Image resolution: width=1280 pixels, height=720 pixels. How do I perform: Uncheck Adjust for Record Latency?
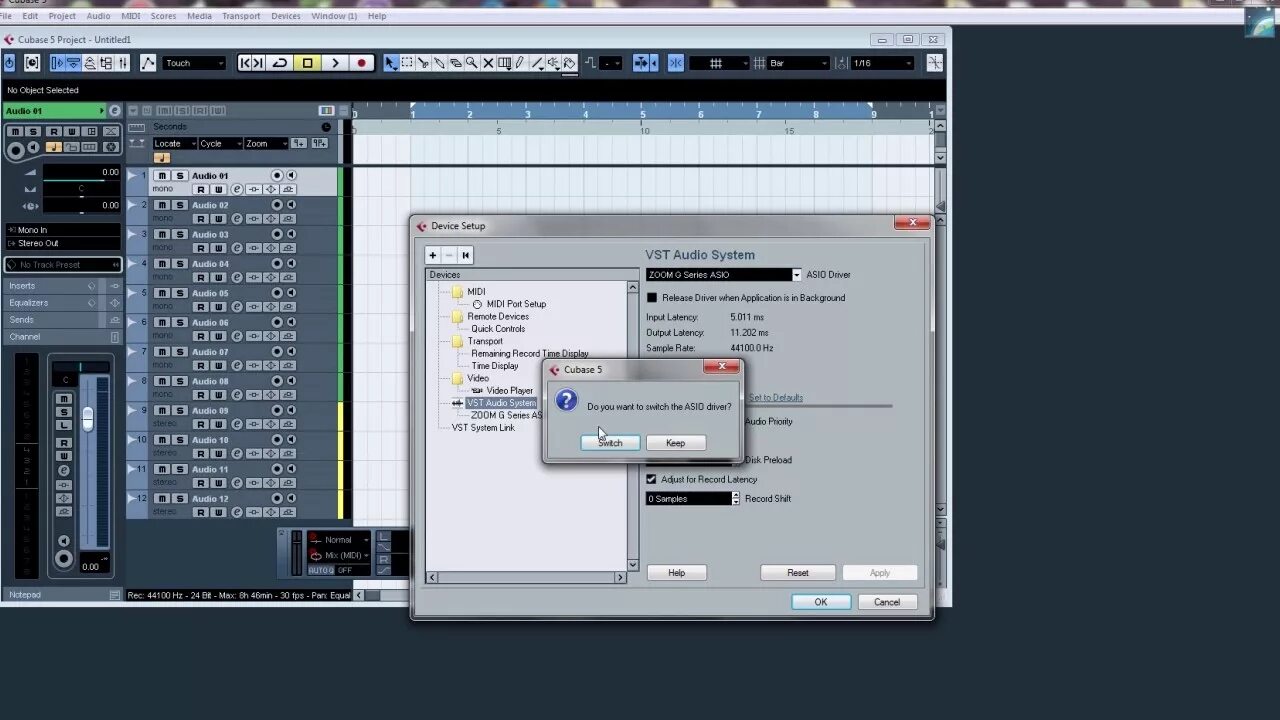652,479
